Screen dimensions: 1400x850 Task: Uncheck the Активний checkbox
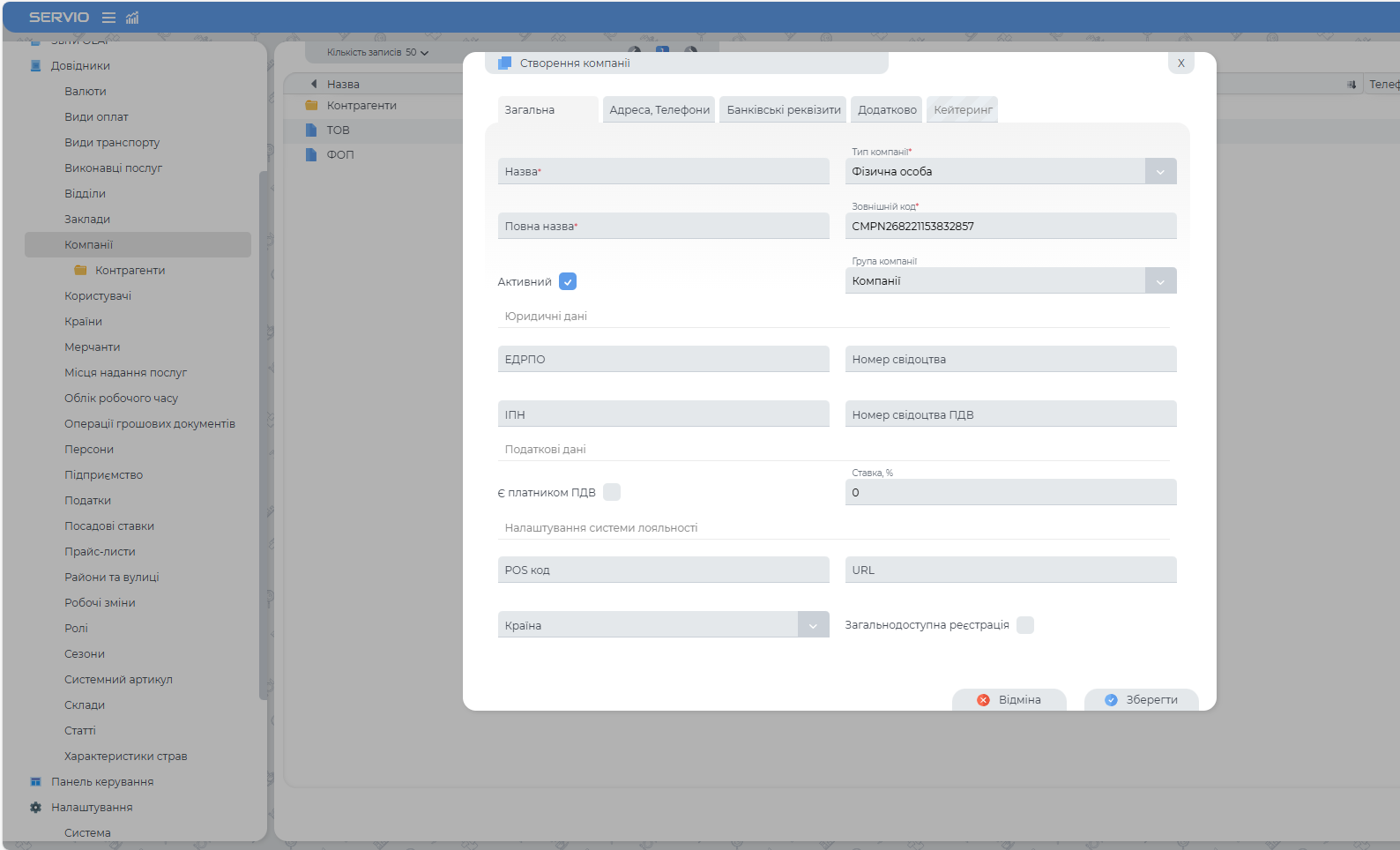[568, 282]
